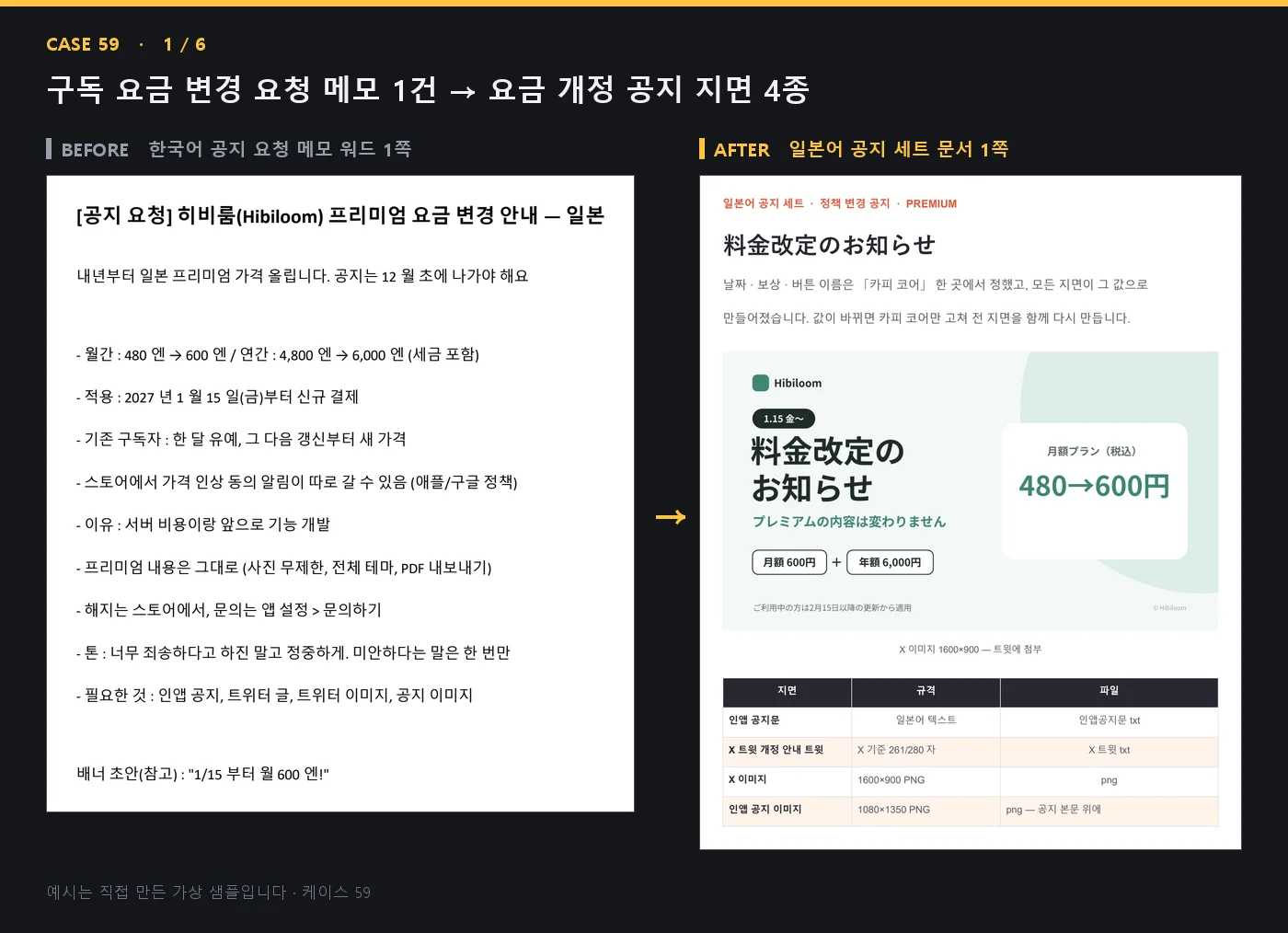Click the '月額 600円' pill

click(789, 562)
